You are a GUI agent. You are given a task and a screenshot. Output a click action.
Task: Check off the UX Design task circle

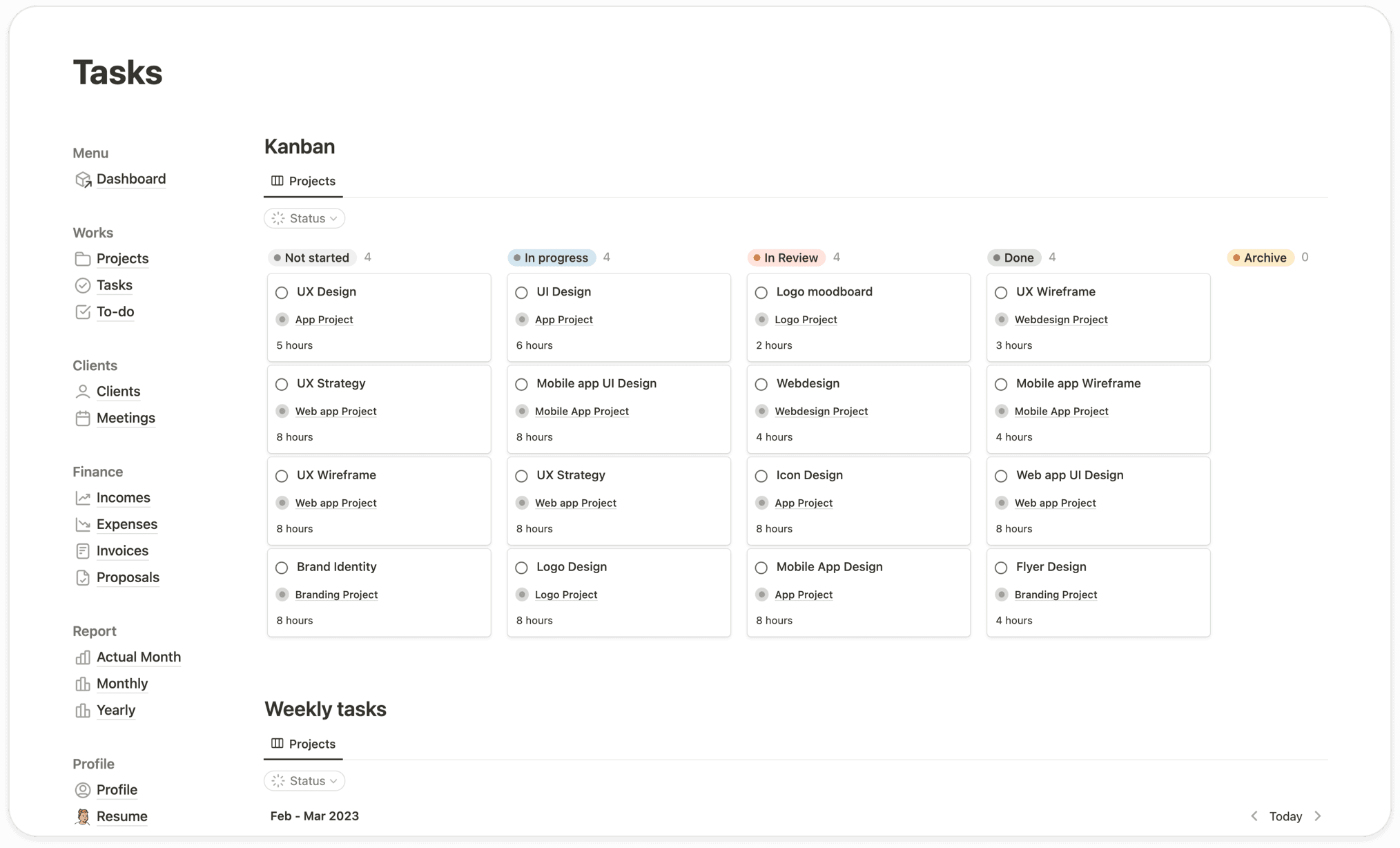282,292
